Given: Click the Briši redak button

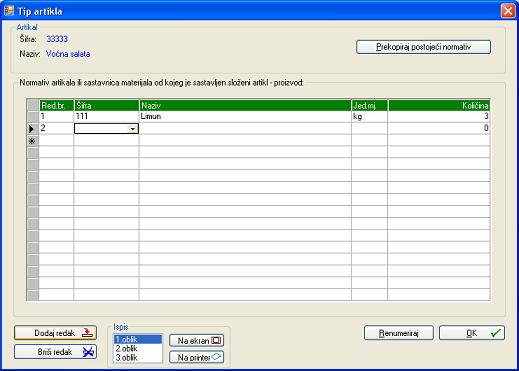Looking at the screenshot, I should 55,352.
